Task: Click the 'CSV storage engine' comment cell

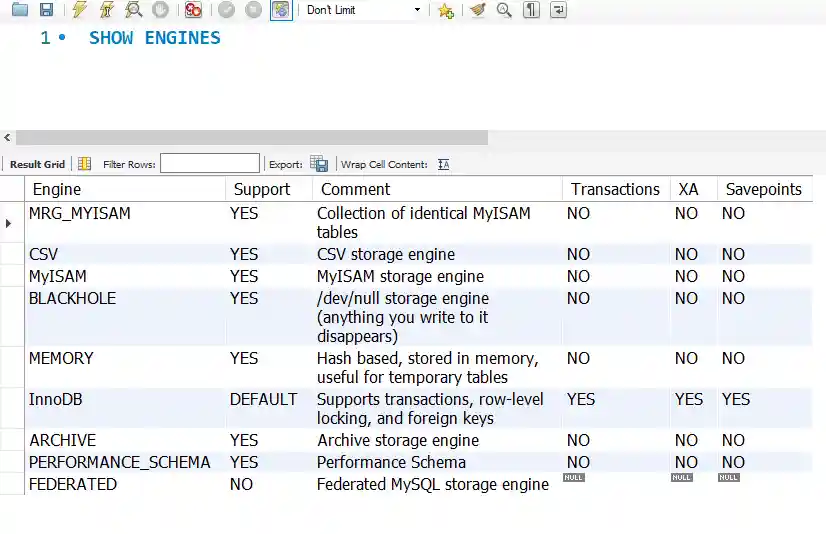Action: (x=437, y=254)
